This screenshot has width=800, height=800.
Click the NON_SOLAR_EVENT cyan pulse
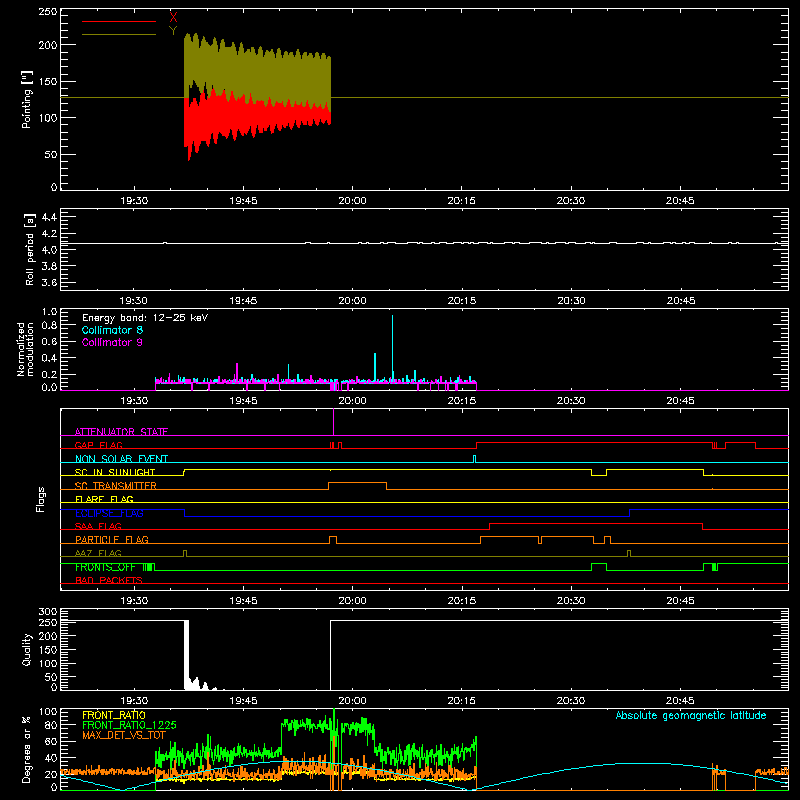474,459
